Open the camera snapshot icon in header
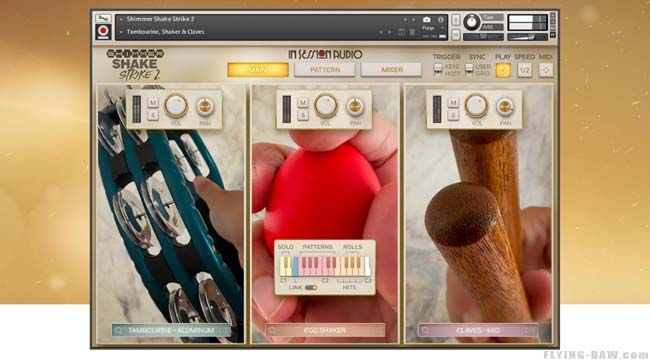Screen dimensions: 650x360 point(427,19)
